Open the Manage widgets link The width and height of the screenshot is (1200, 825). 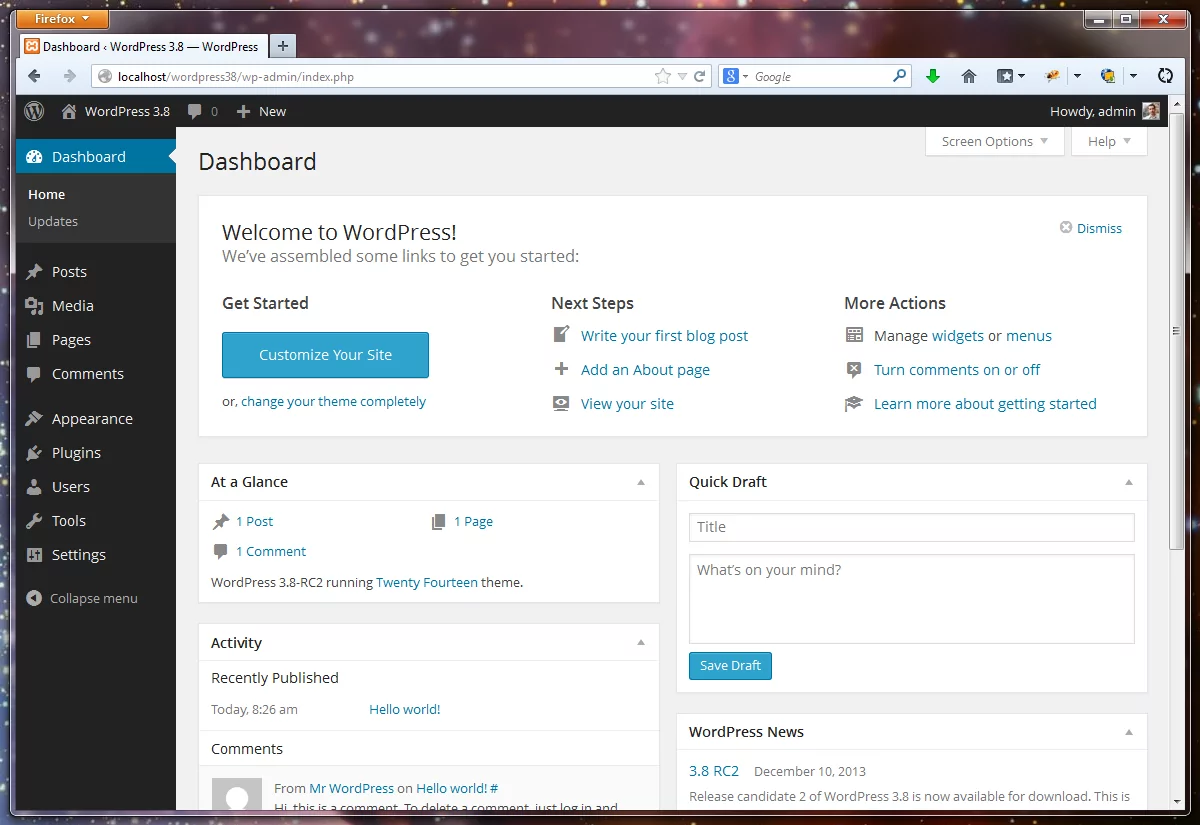[958, 336]
